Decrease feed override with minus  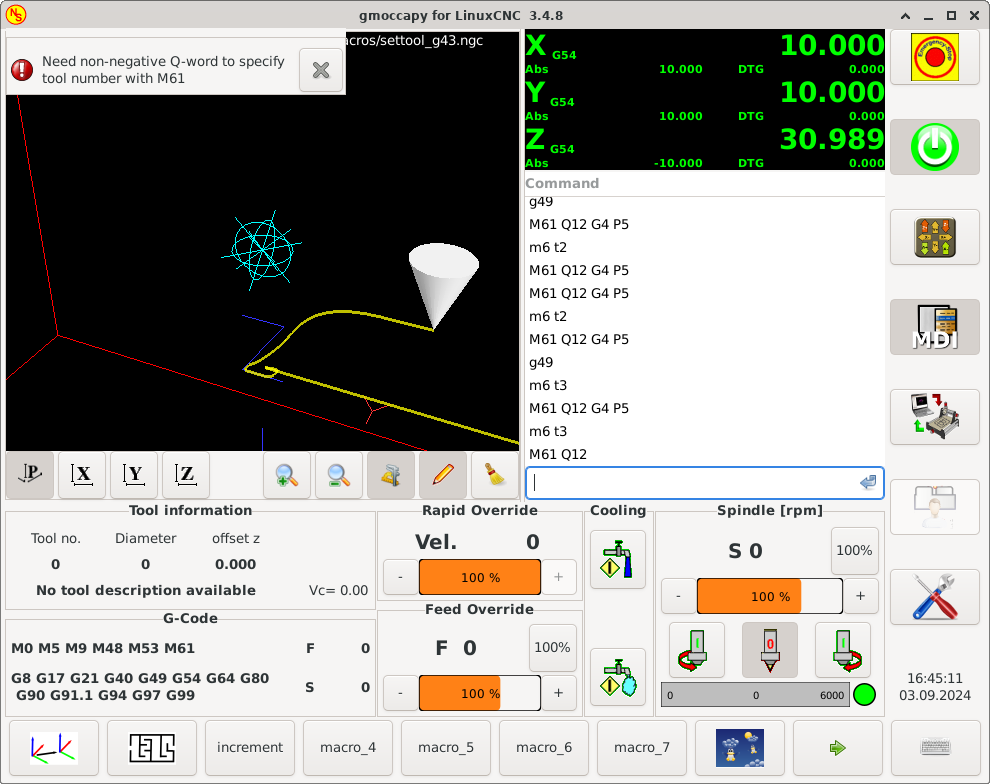click(x=400, y=693)
